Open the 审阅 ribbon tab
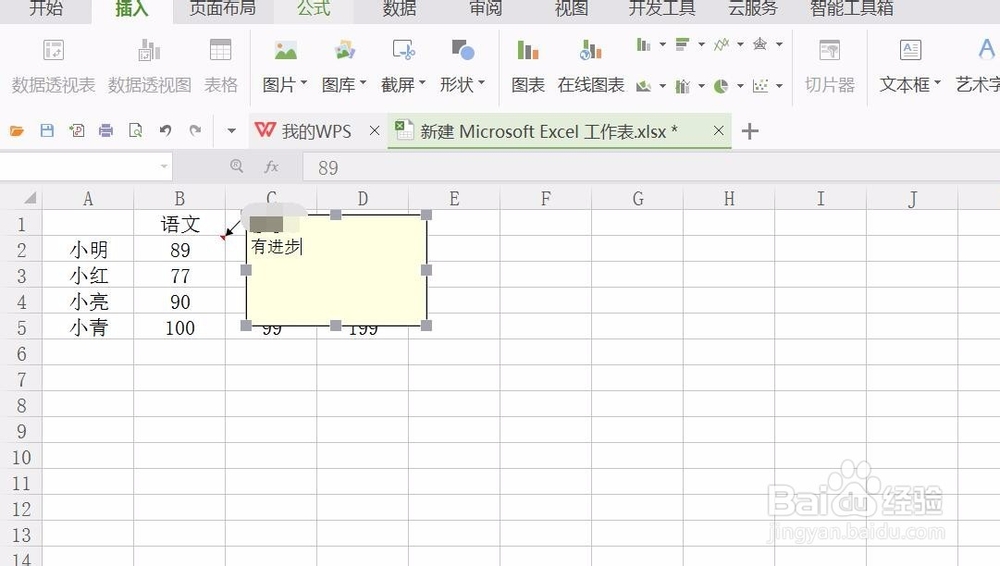The image size is (1000, 566). coord(485,8)
